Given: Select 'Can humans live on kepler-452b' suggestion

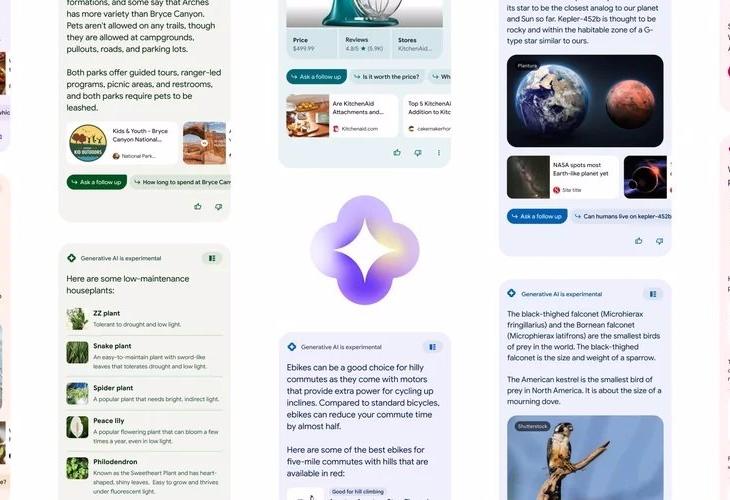Looking at the screenshot, I should [622, 216].
